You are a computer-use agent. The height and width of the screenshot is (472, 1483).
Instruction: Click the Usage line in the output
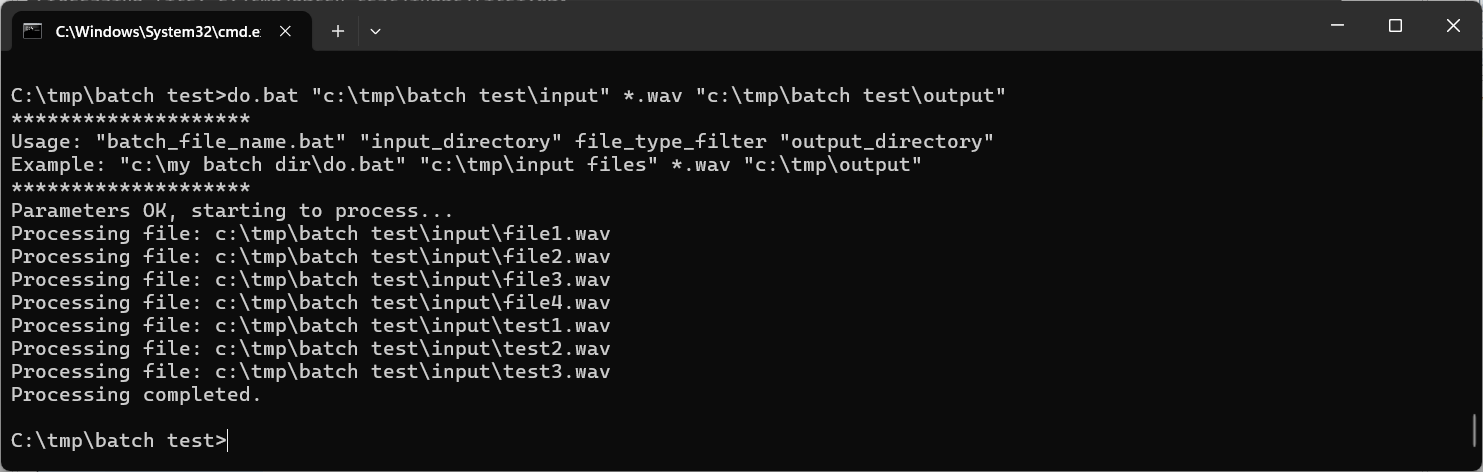pos(502,142)
